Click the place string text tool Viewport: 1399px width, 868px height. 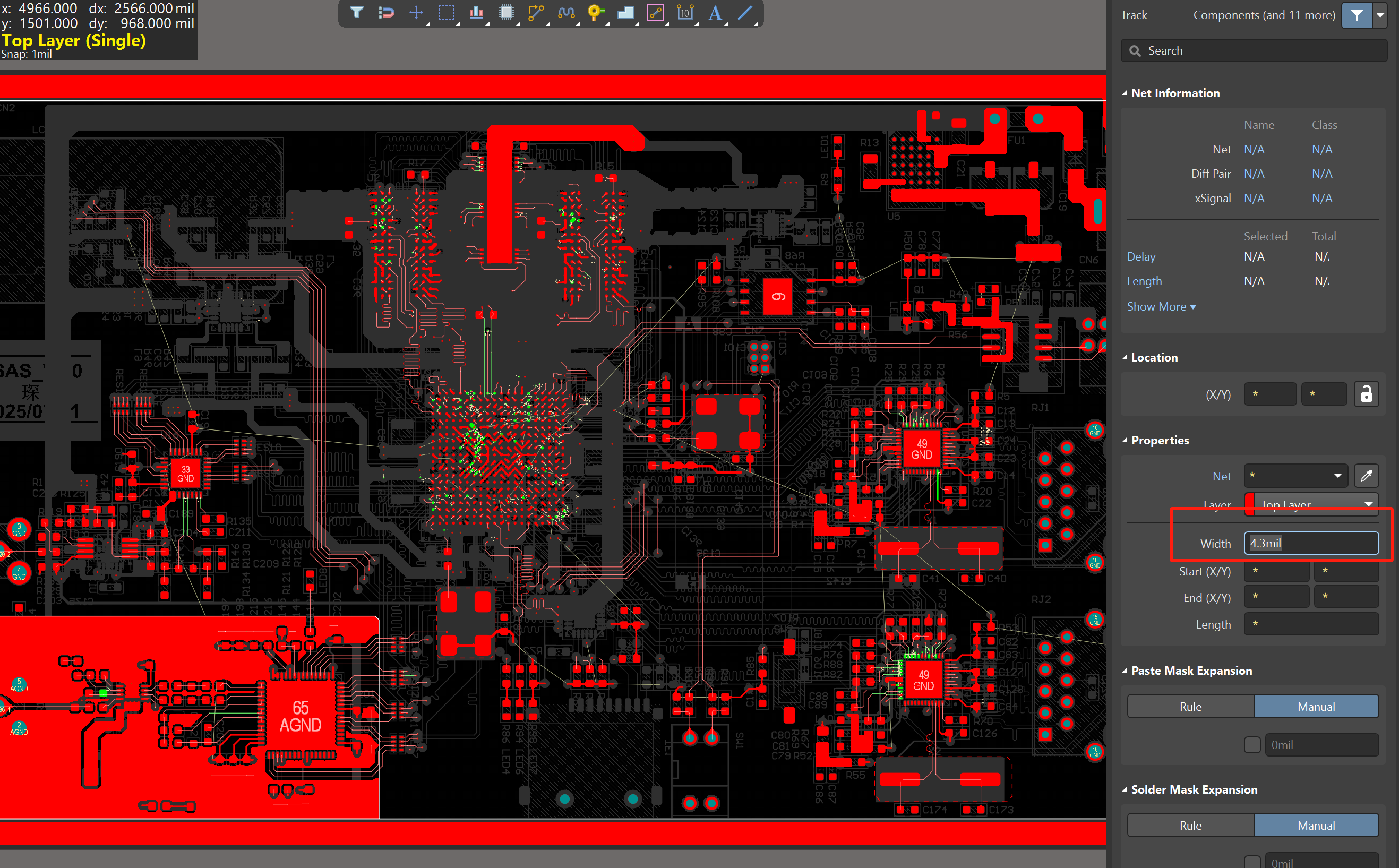tap(715, 13)
